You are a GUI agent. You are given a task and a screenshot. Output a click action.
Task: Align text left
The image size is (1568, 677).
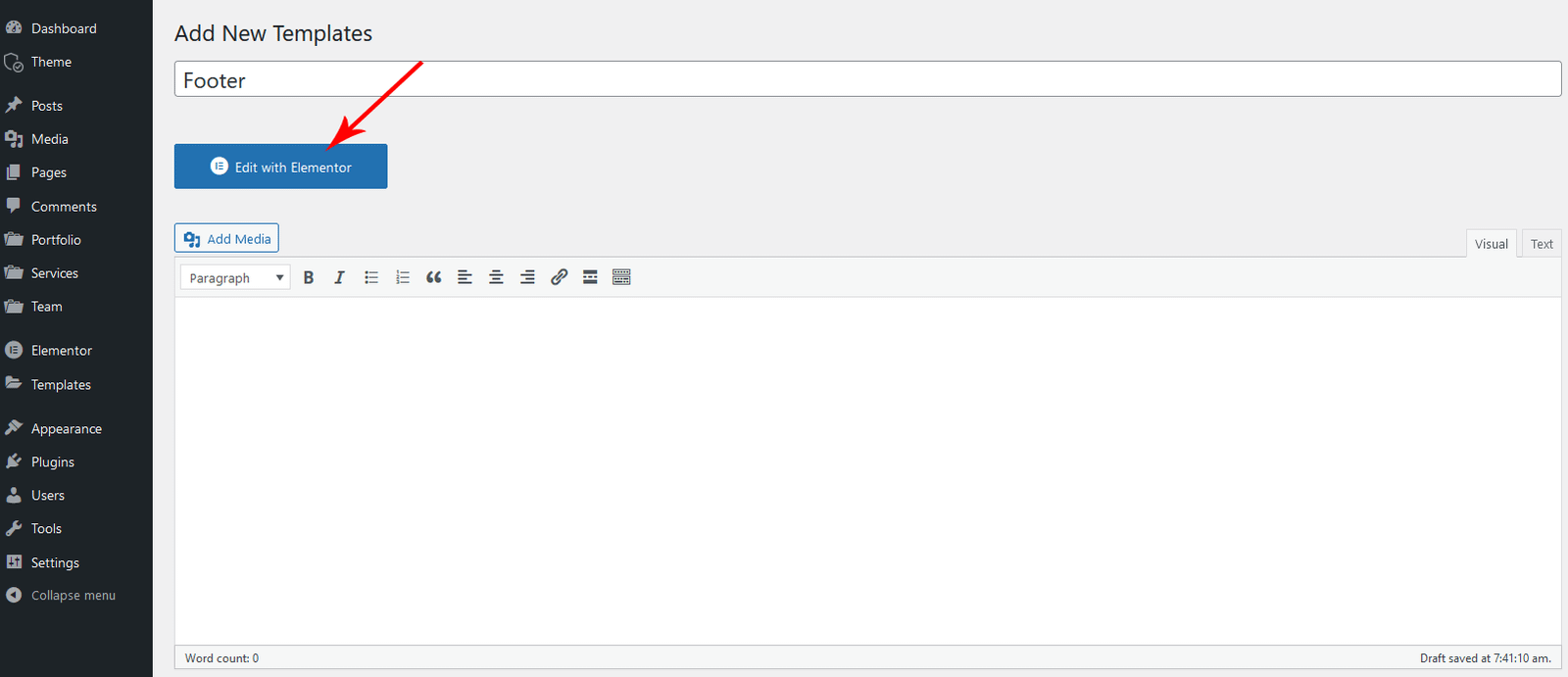[465, 277]
